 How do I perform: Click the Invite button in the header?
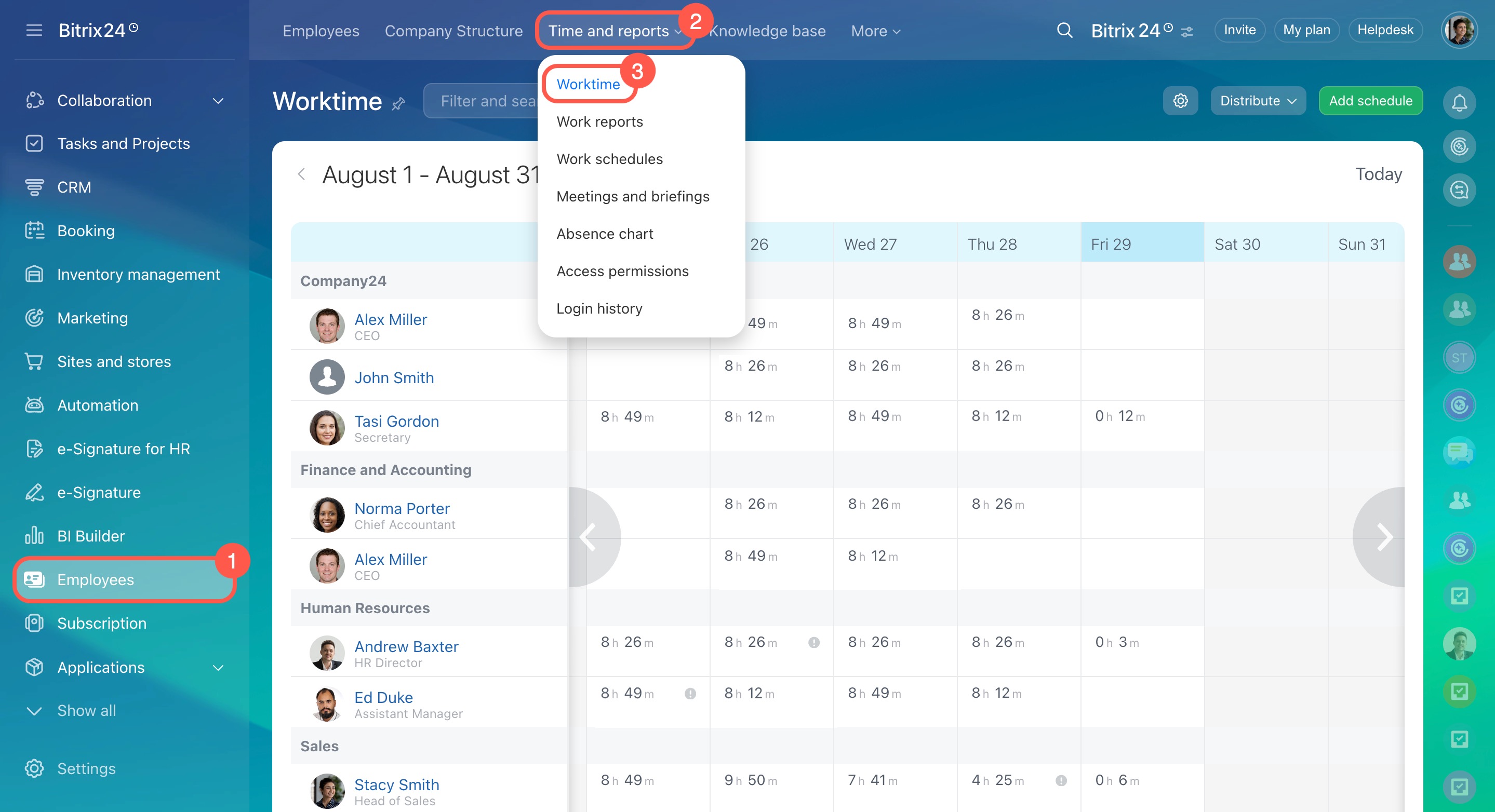(1239, 30)
